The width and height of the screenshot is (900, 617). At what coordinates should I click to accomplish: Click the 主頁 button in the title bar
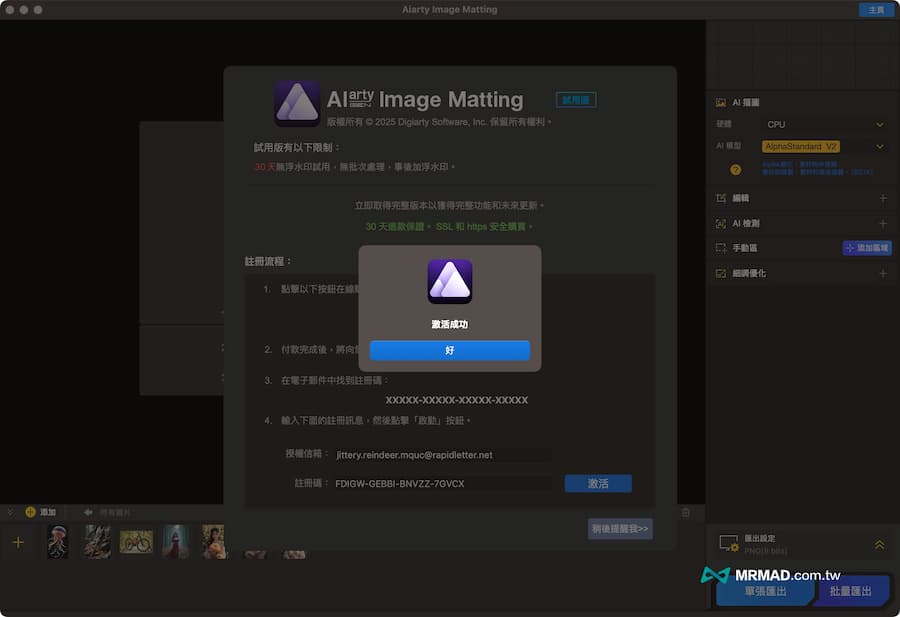(875, 10)
